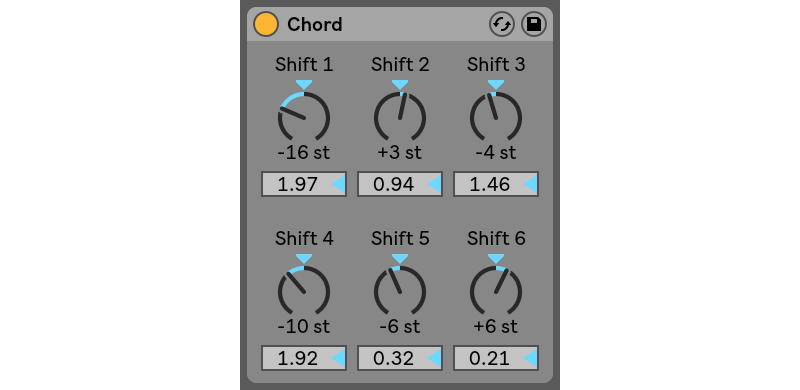Select the 1.46 velocity field under Shift 3

pyautogui.click(x=496, y=184)
